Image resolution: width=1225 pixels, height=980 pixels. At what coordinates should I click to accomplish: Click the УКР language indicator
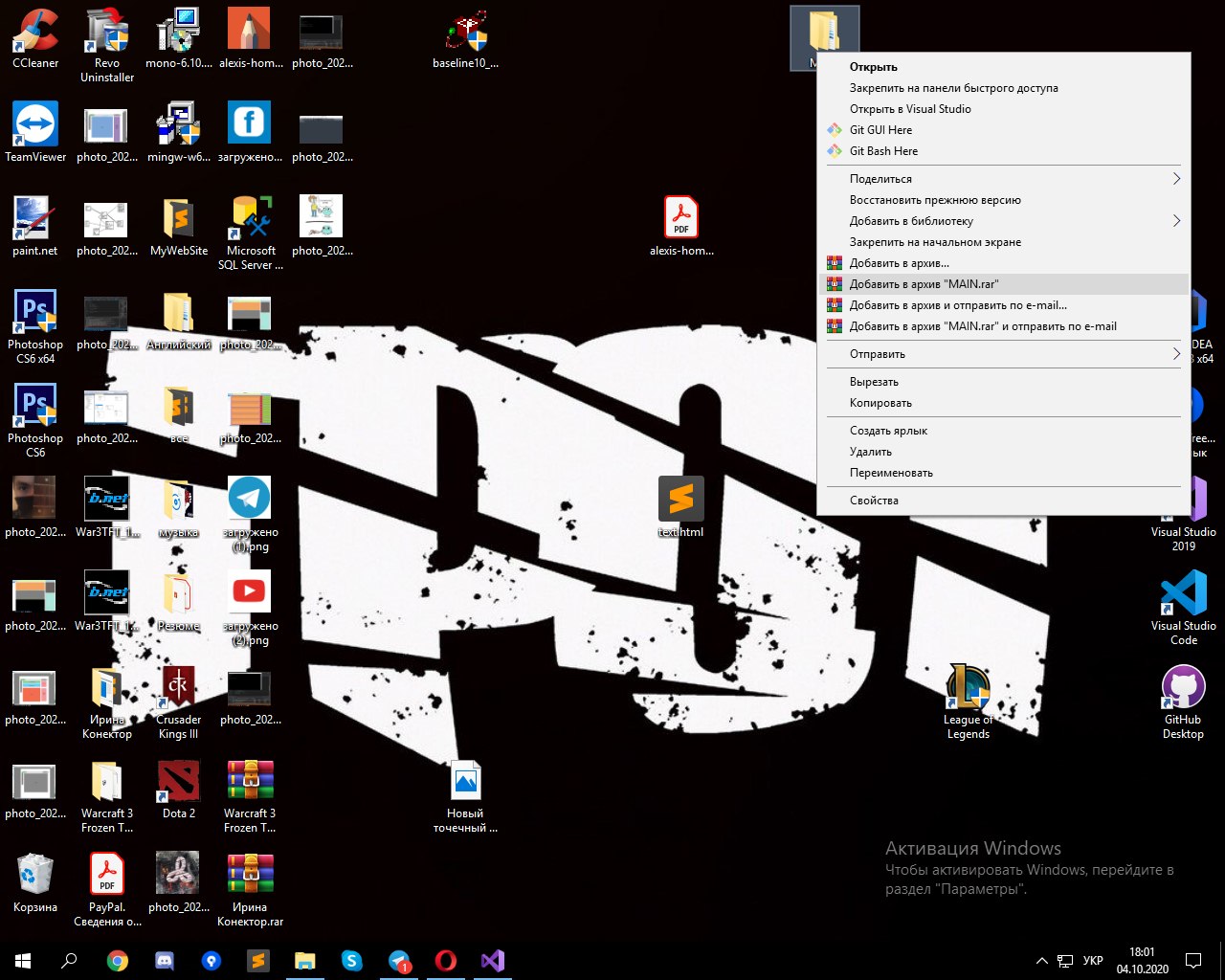coord(1093,961)
